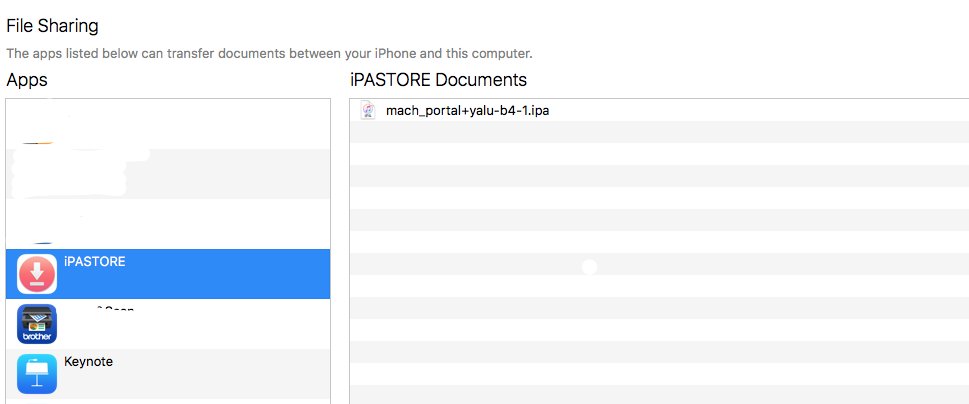Select the Keynote app icon
The image size is (969, 404).
37,374
